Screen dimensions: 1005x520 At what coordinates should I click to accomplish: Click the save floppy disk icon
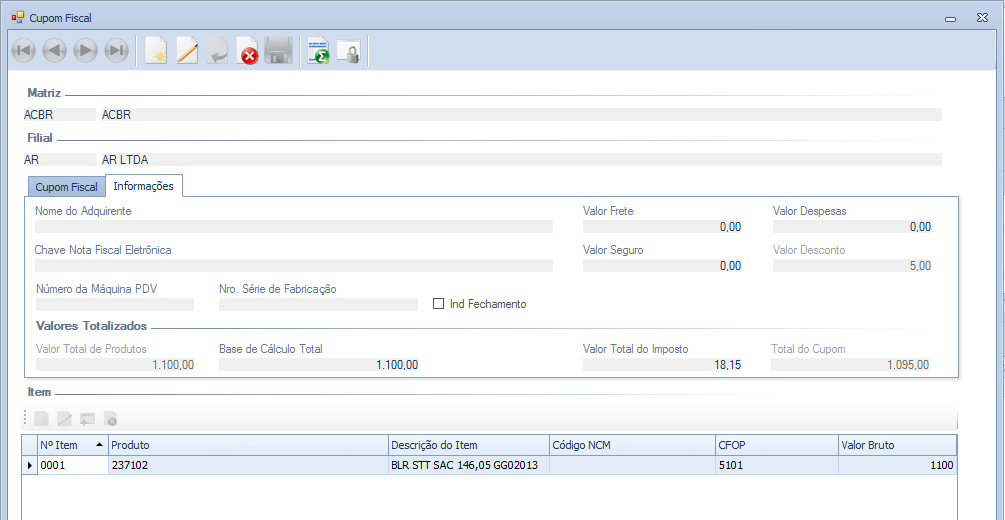point(278,51)
